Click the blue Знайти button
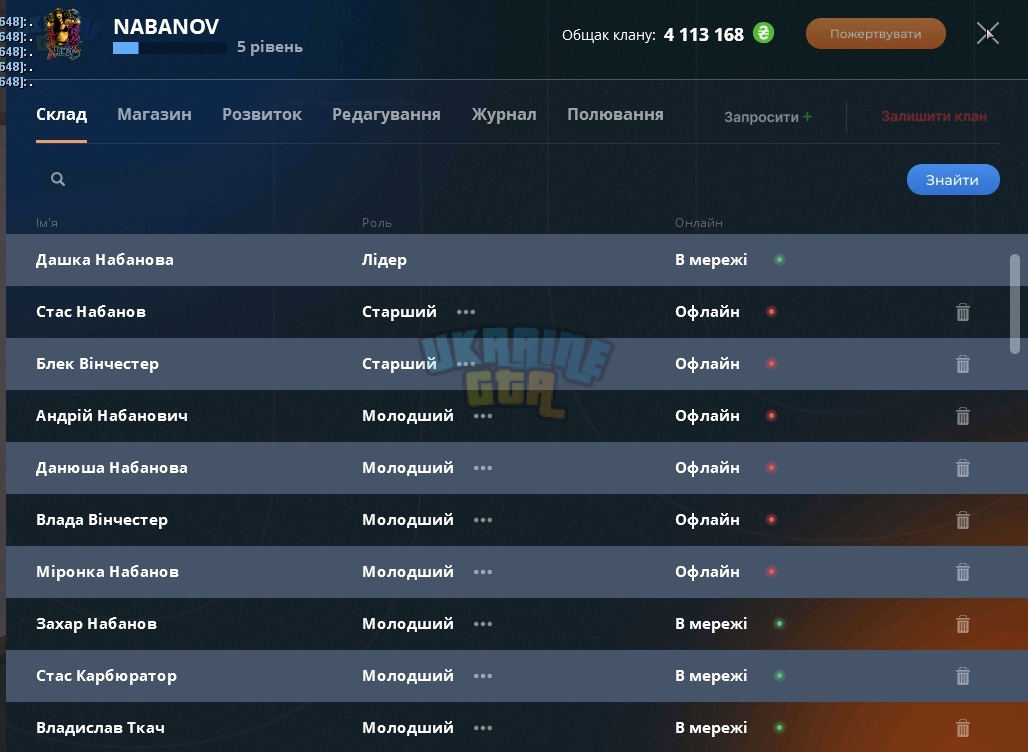 (953, 180)
